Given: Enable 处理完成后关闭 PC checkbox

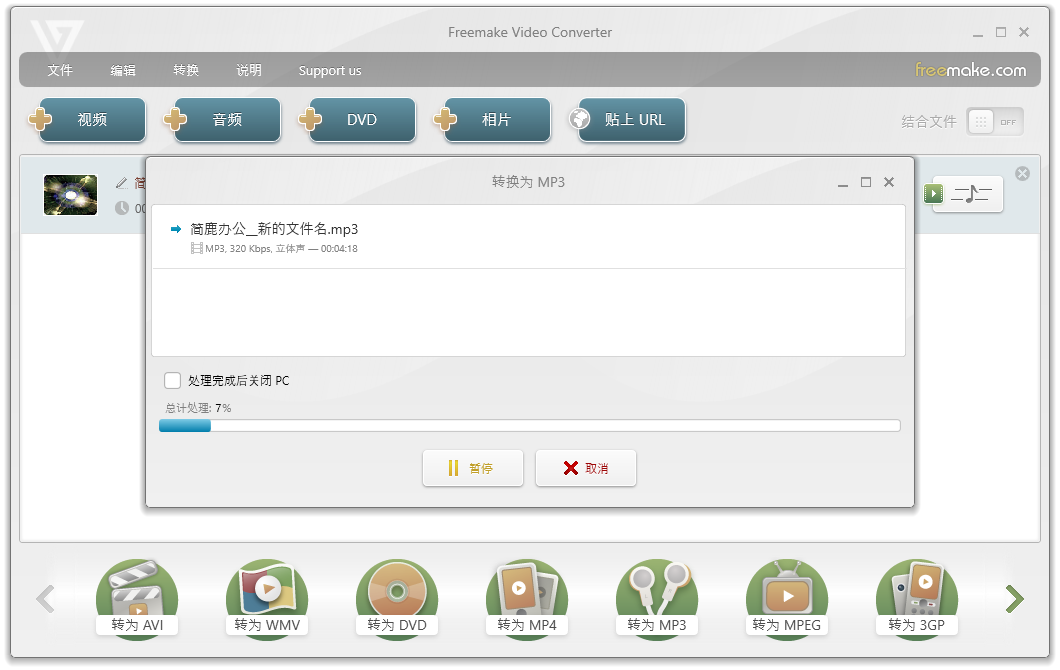Looking at the screenshot, I should click(173, 381).
